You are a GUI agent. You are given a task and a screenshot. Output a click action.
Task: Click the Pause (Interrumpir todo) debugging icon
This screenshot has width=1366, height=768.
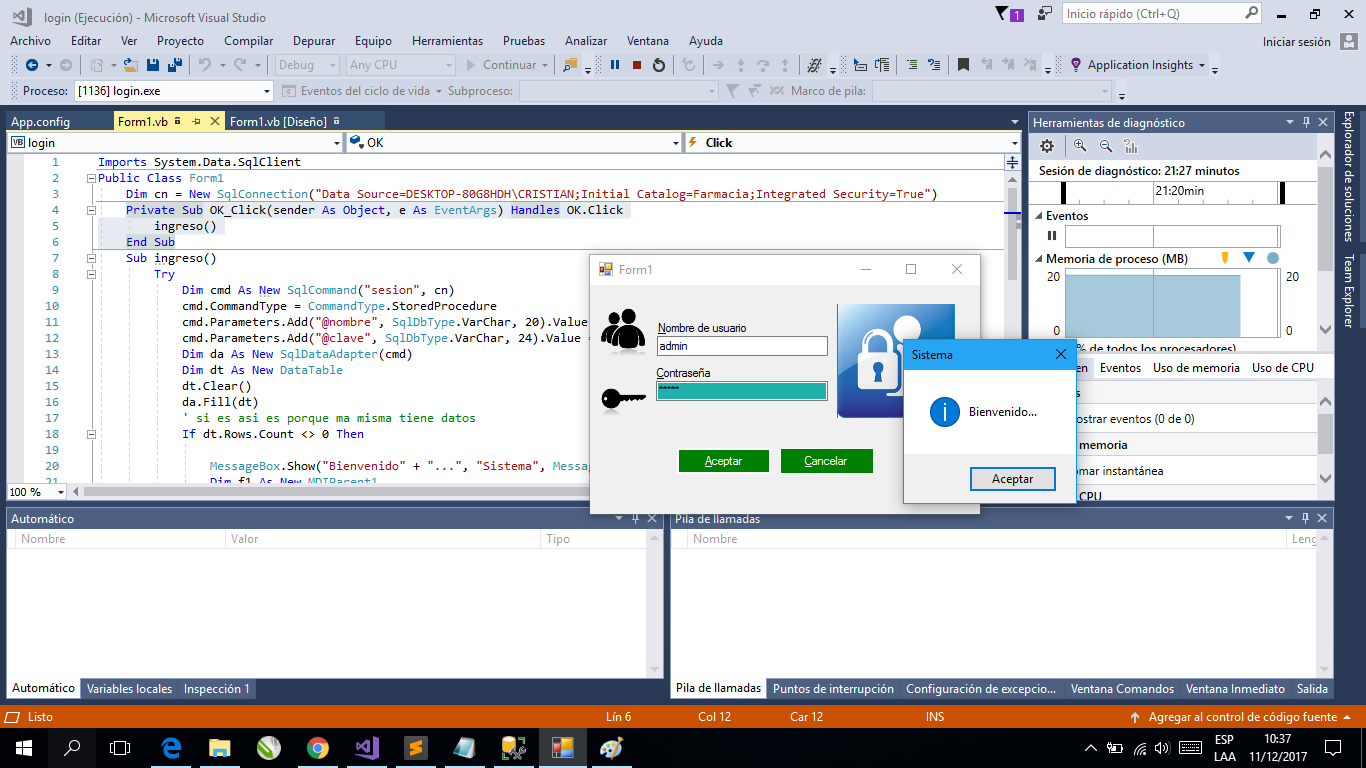tap(614, 65)
